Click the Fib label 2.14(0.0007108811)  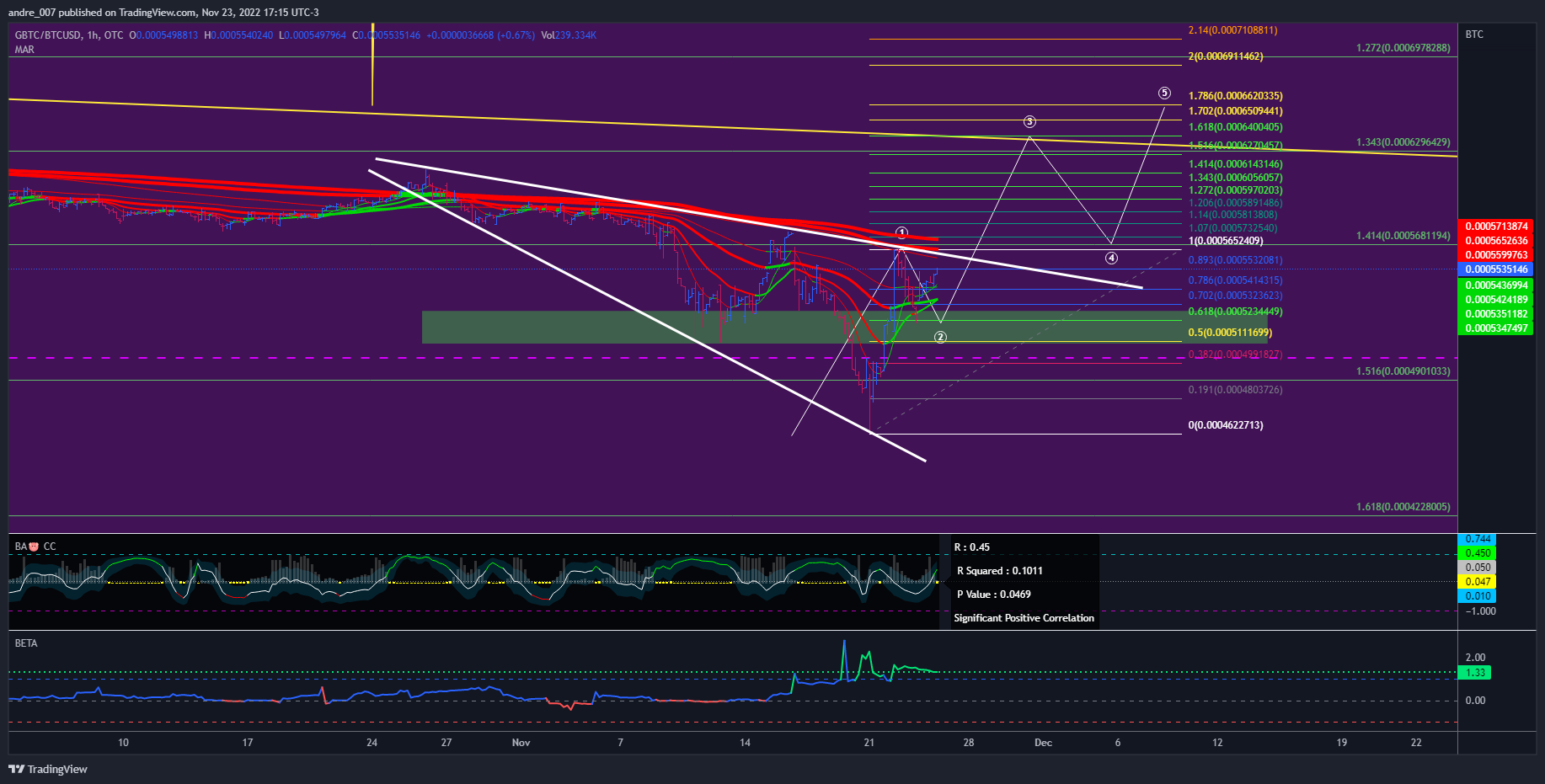click(1232, 30)
